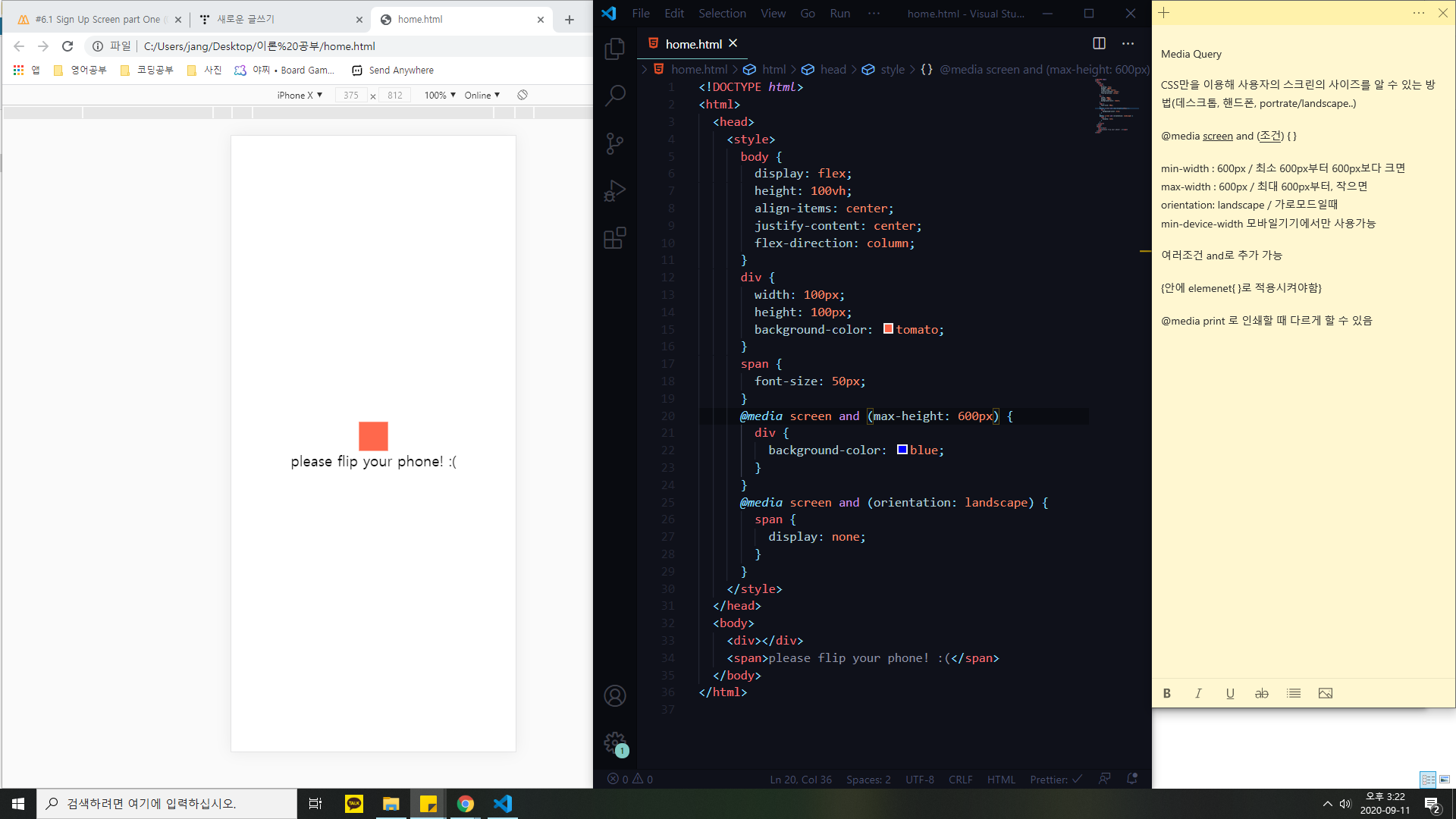Toggle italic formatting in Sticky Notes
This screenshot has width=1456, height=819.
coord(1198,693)
